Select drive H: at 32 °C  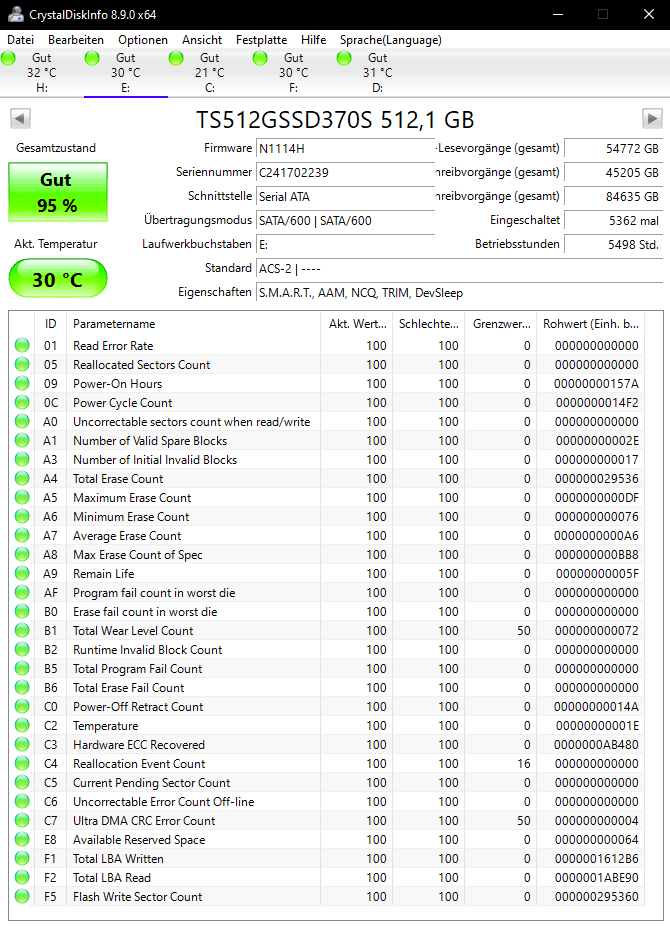click(42, 73)
